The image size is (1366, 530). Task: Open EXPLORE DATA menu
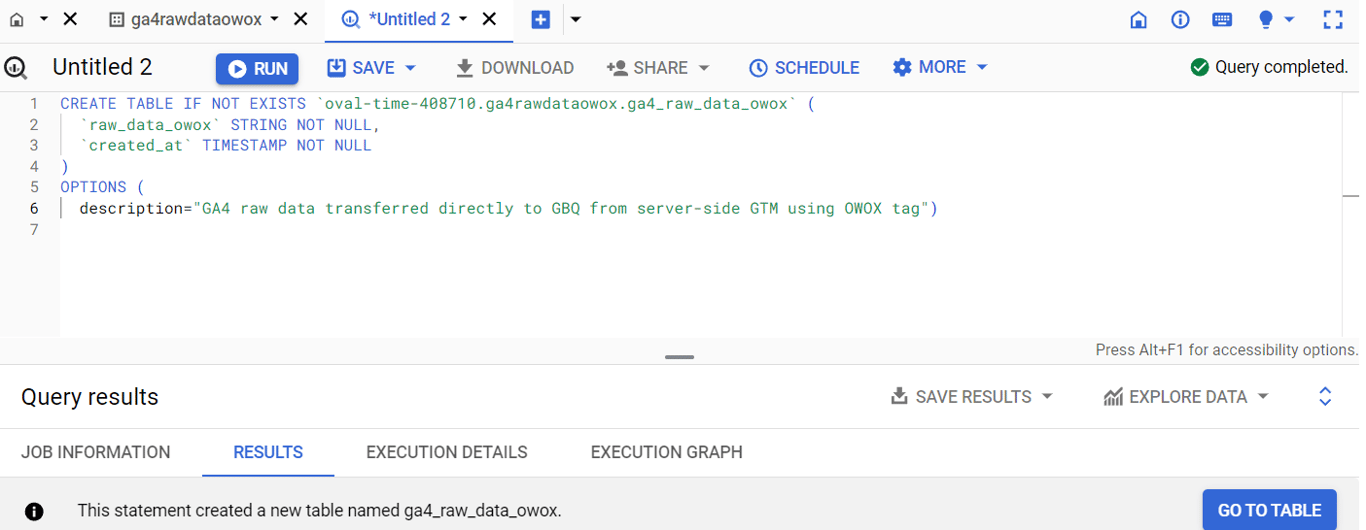1186,397
